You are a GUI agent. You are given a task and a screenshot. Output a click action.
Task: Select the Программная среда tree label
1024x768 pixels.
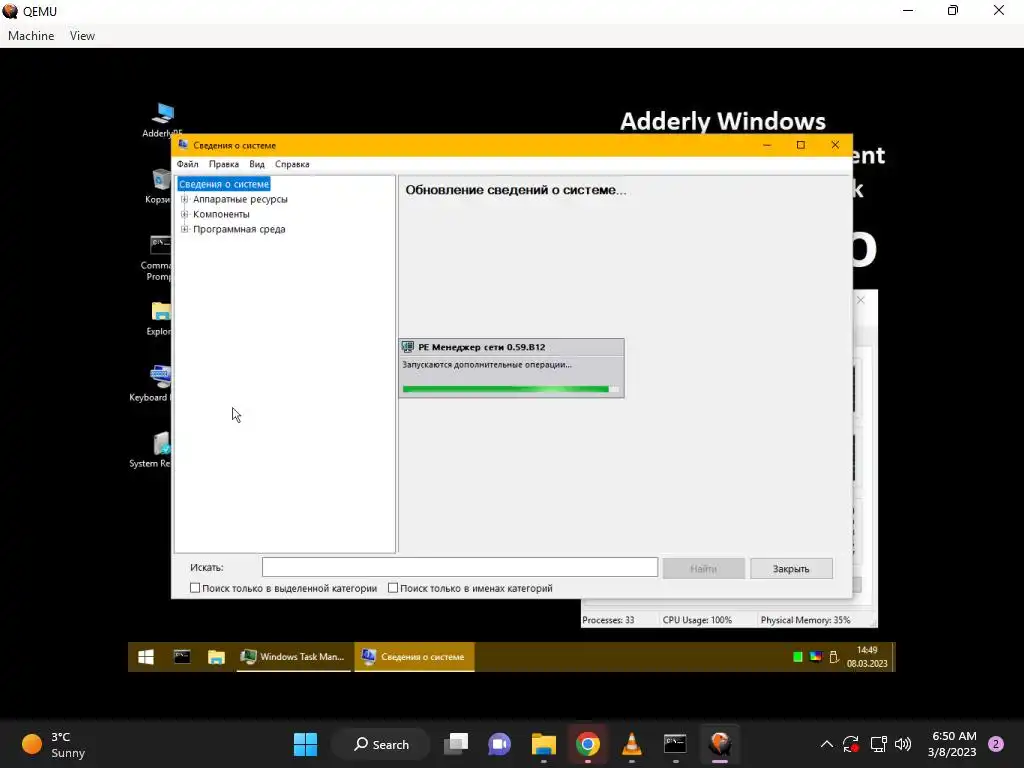point(239,229)
